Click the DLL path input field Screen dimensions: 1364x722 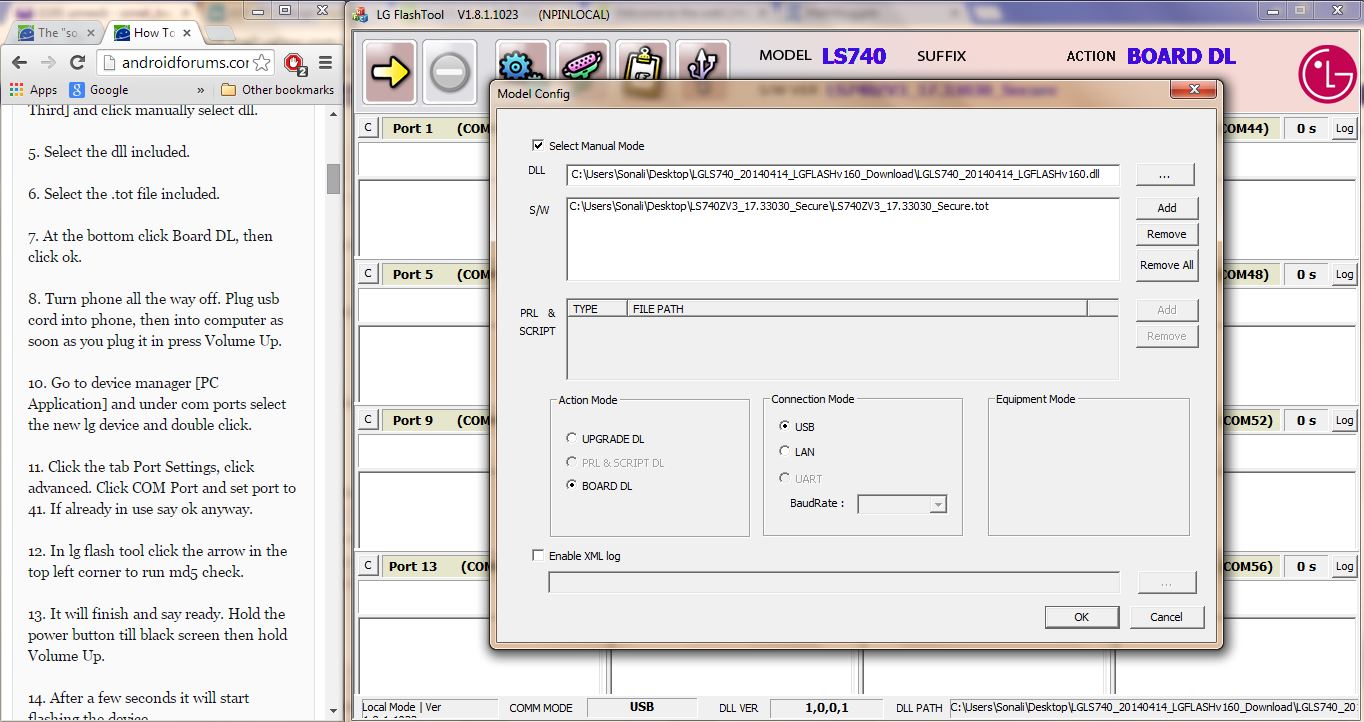pos(843,175)
